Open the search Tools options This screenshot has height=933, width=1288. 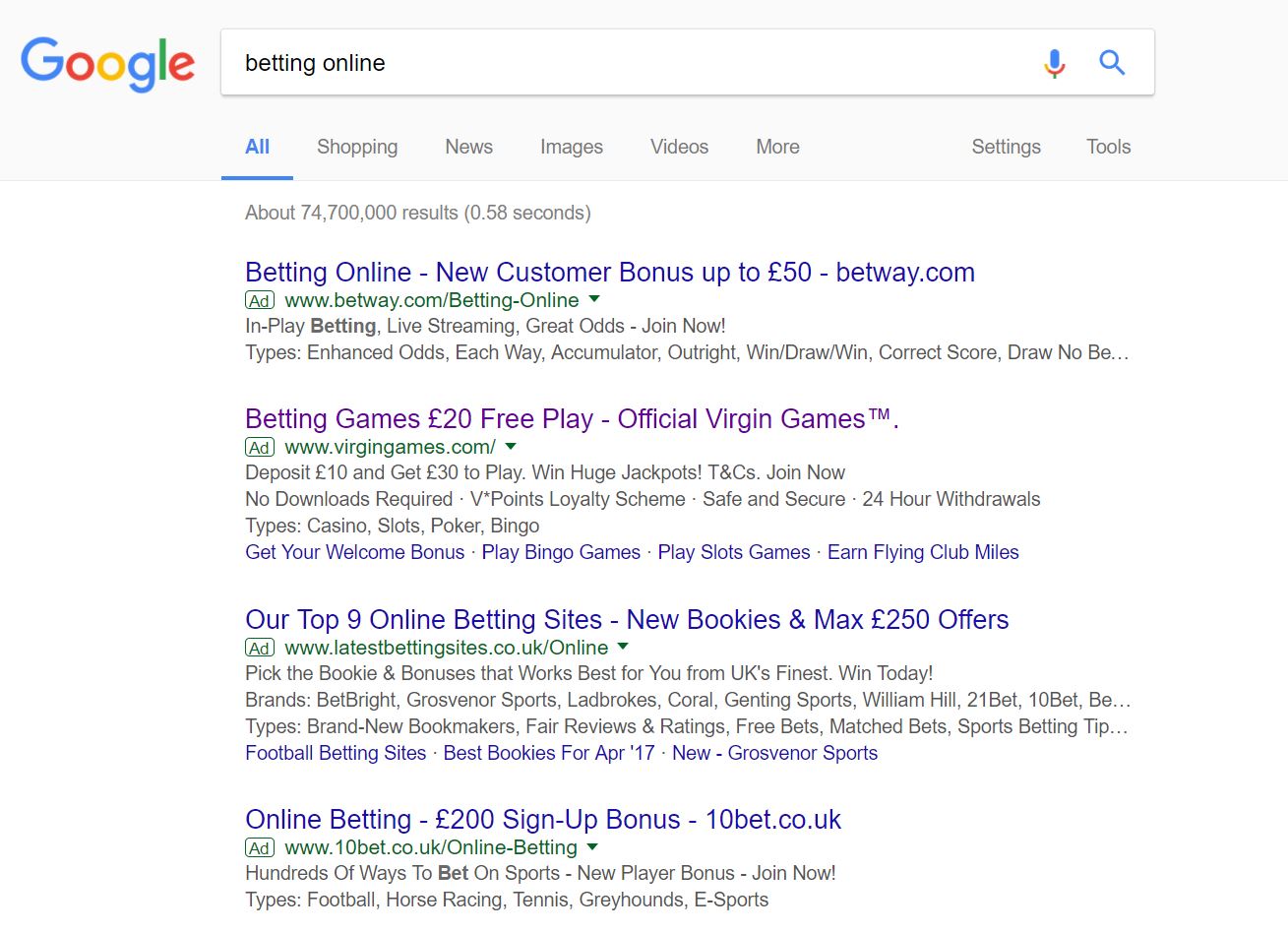click(x=1108, y=147)
